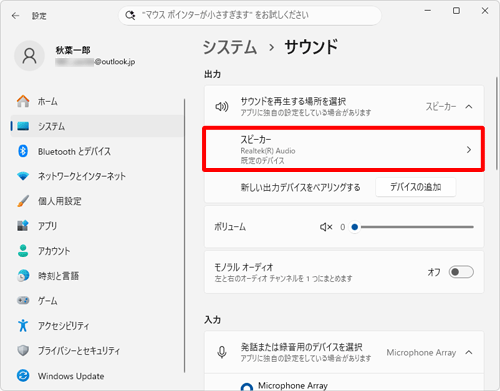Open プライバシーとセキュリティ settings page
Image resolution: width=500 pixels, height=391 pixels.
point(97,351)
